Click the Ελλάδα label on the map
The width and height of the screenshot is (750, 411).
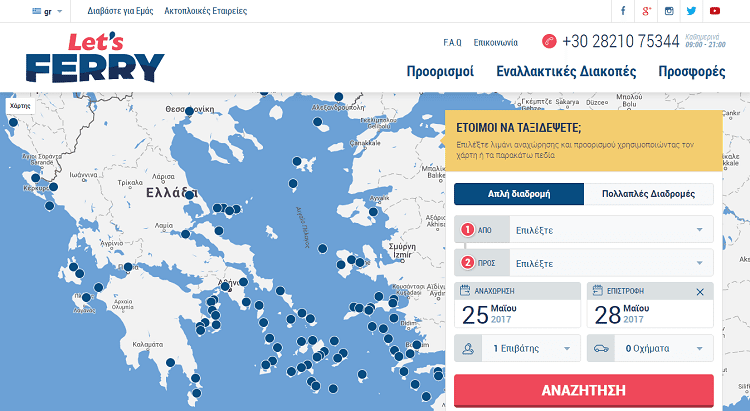171,193
